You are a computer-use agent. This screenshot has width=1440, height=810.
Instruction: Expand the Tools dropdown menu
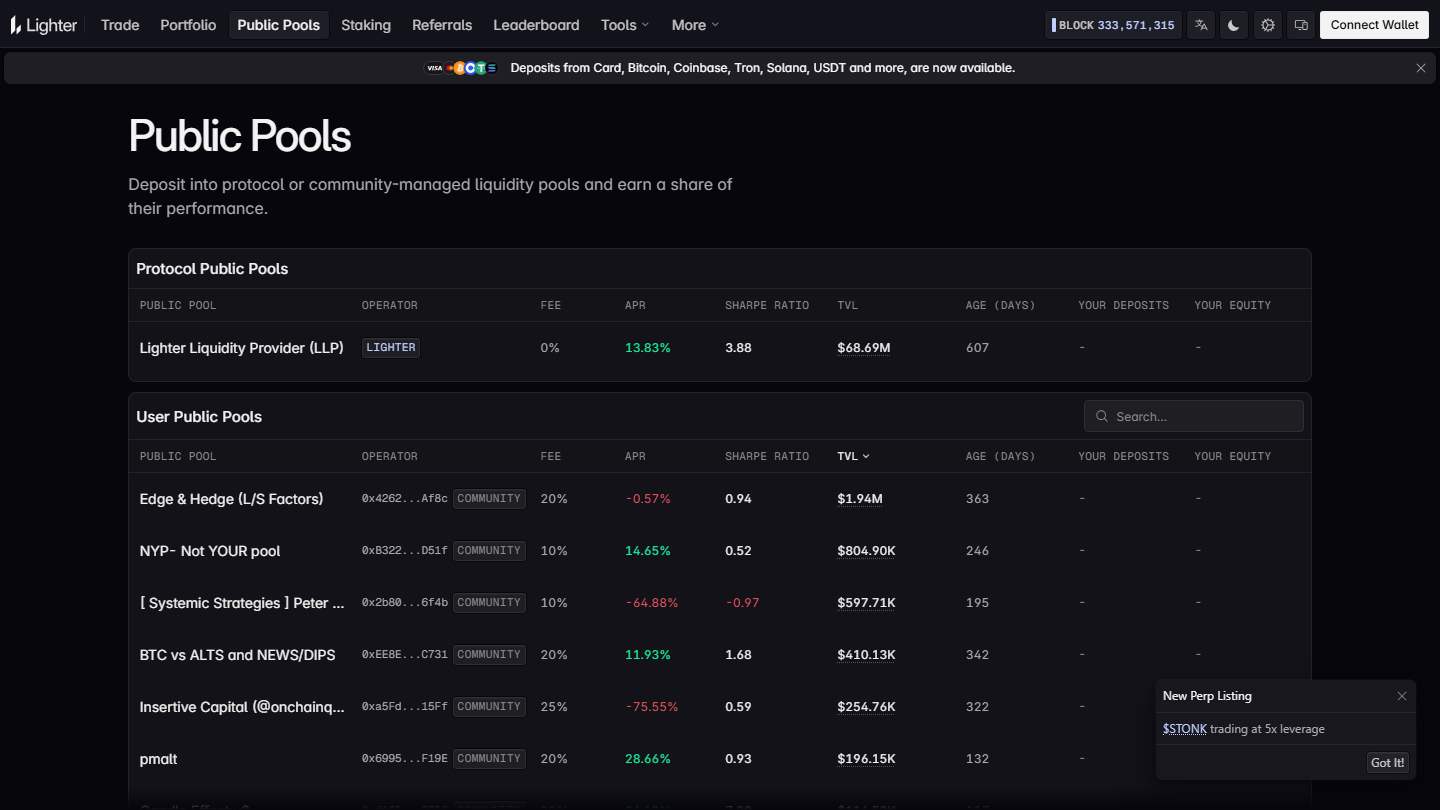point(625,25)
